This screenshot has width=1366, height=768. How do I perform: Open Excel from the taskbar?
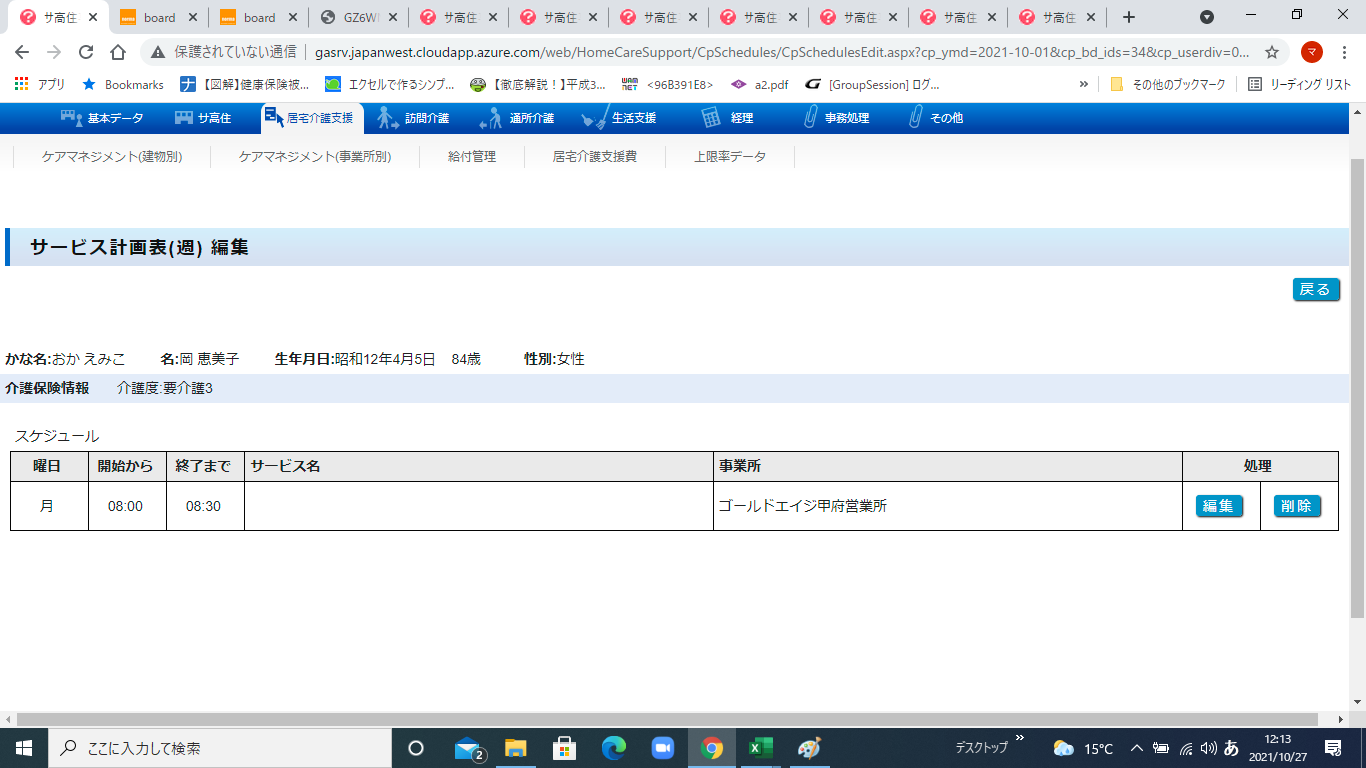coord(761,748)
